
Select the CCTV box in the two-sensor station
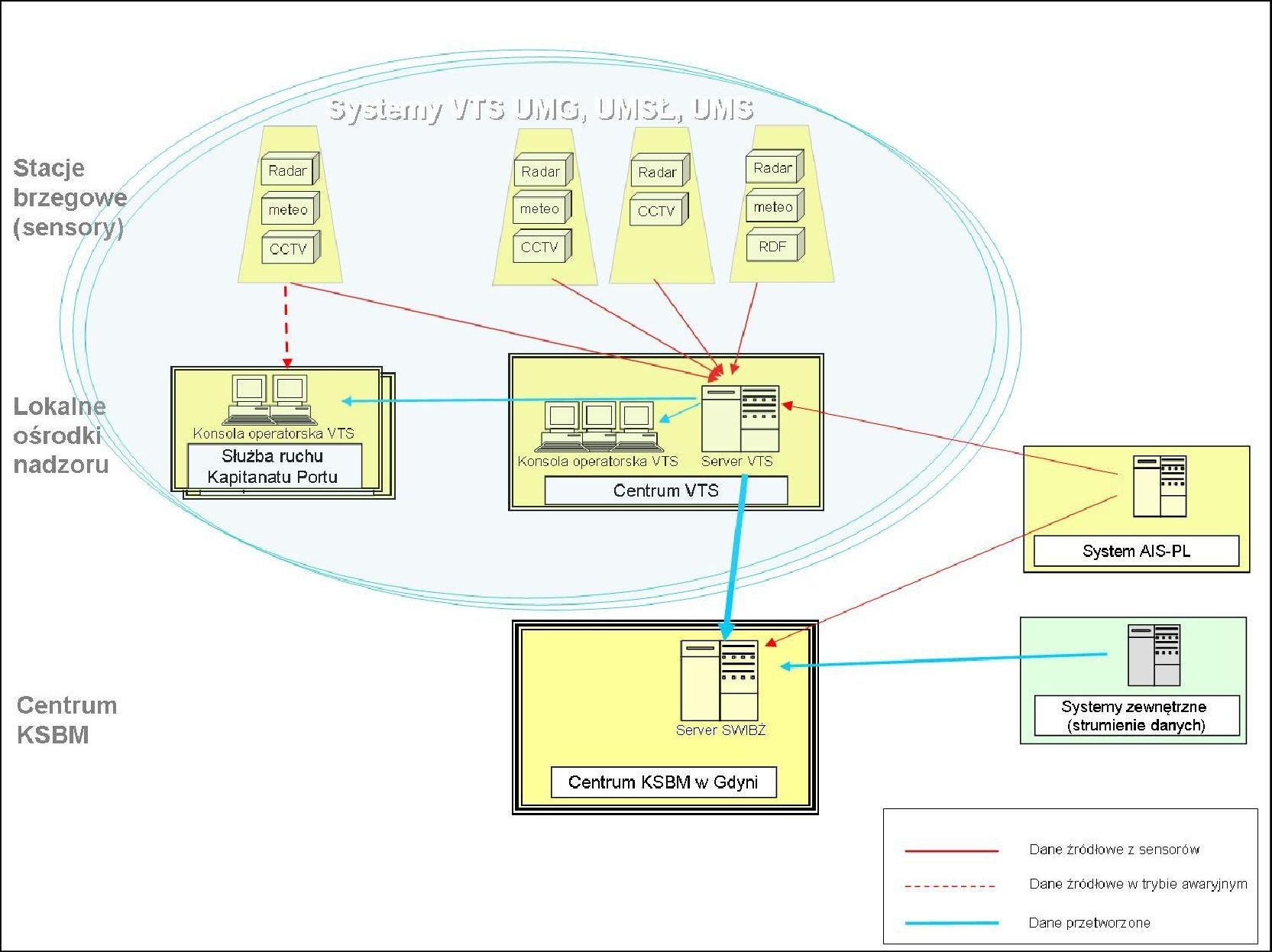tap(659, 210)
